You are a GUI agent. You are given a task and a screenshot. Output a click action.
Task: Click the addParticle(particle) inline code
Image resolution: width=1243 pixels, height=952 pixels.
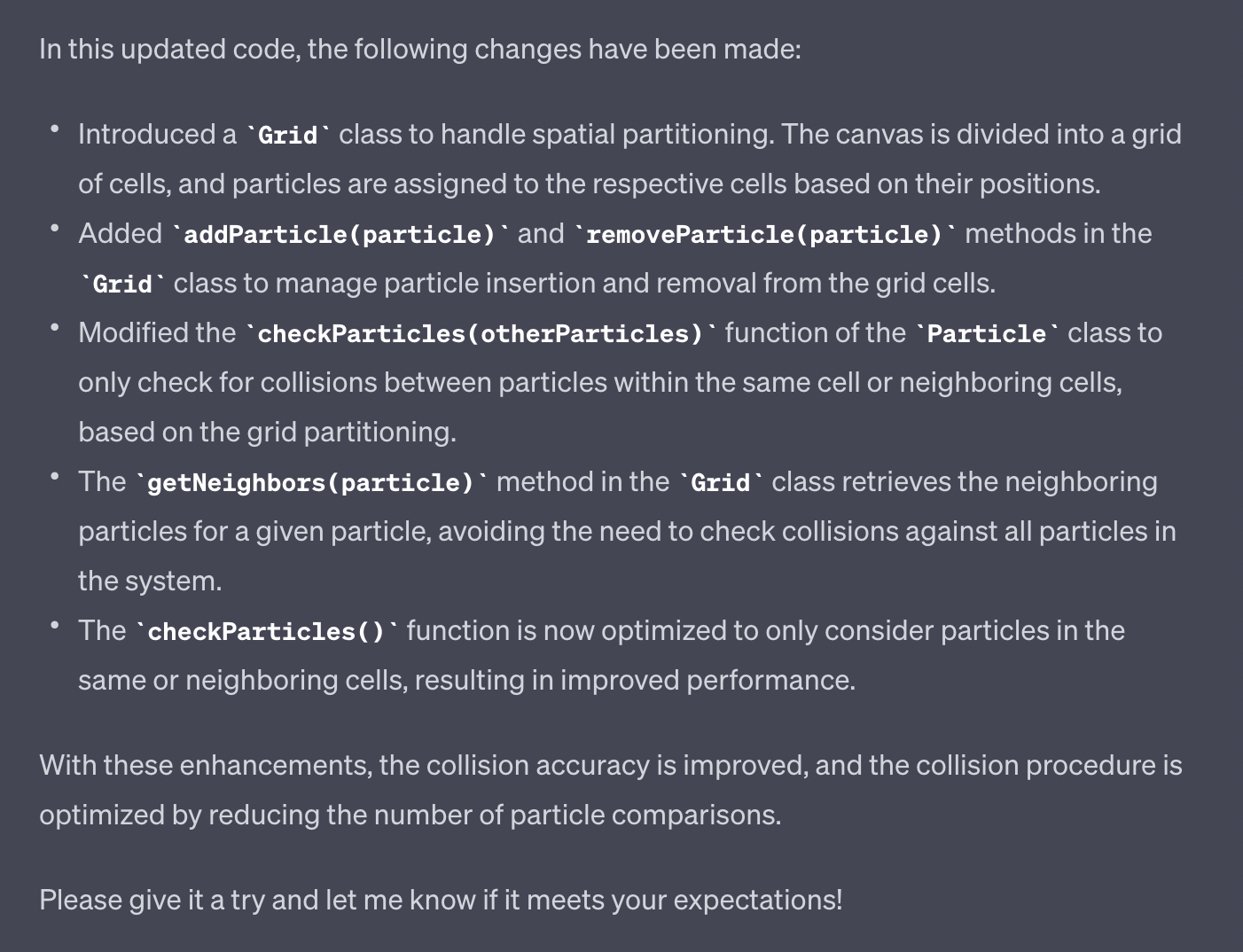click(340, 235)
